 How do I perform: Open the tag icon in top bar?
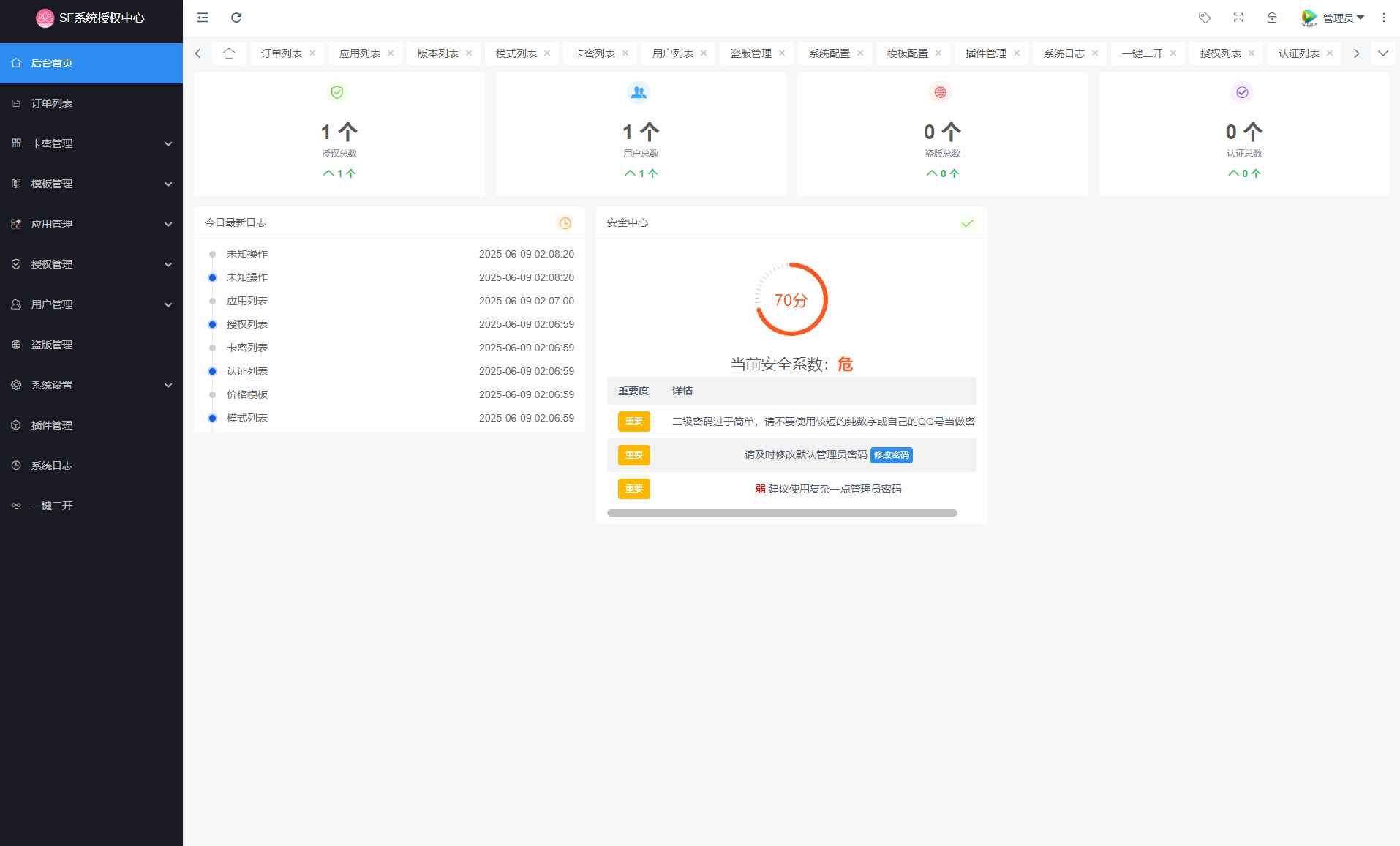[1204, 17]
